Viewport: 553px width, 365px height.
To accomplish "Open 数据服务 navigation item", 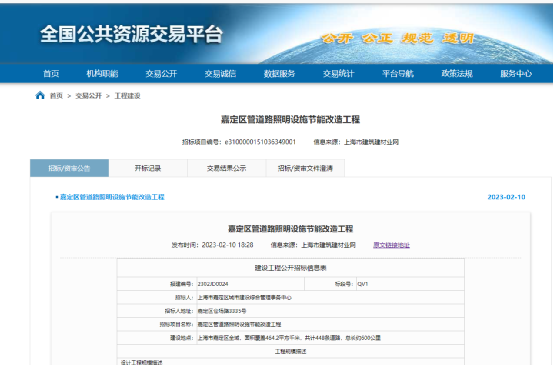I will click(279, 74).
